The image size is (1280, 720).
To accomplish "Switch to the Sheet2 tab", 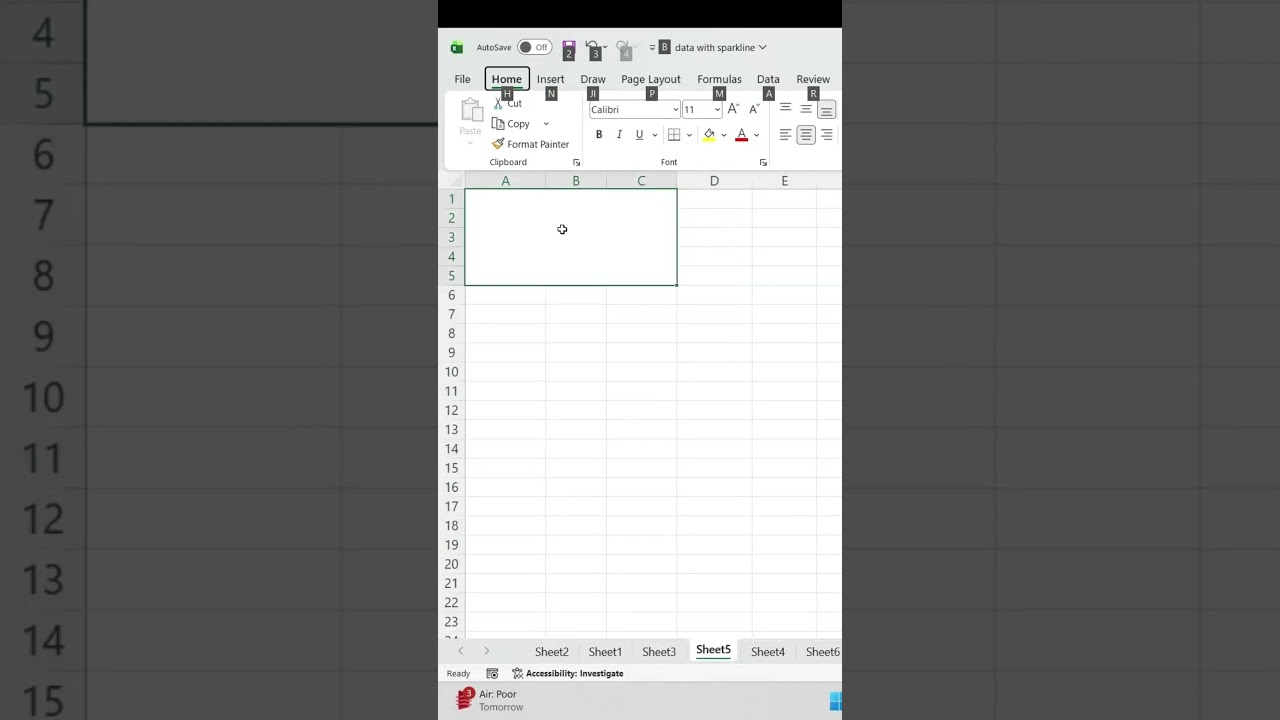I will point(552,652).
